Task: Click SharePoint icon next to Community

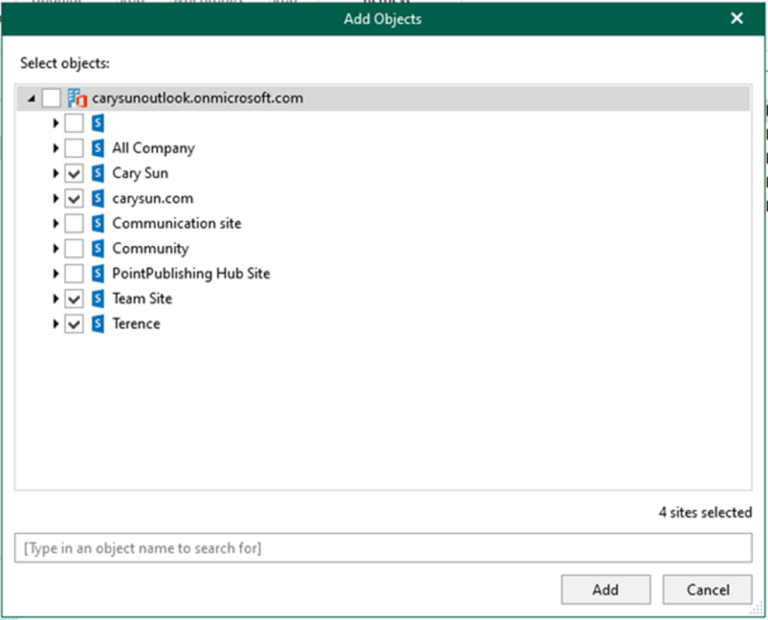Action: pos(98,248)
